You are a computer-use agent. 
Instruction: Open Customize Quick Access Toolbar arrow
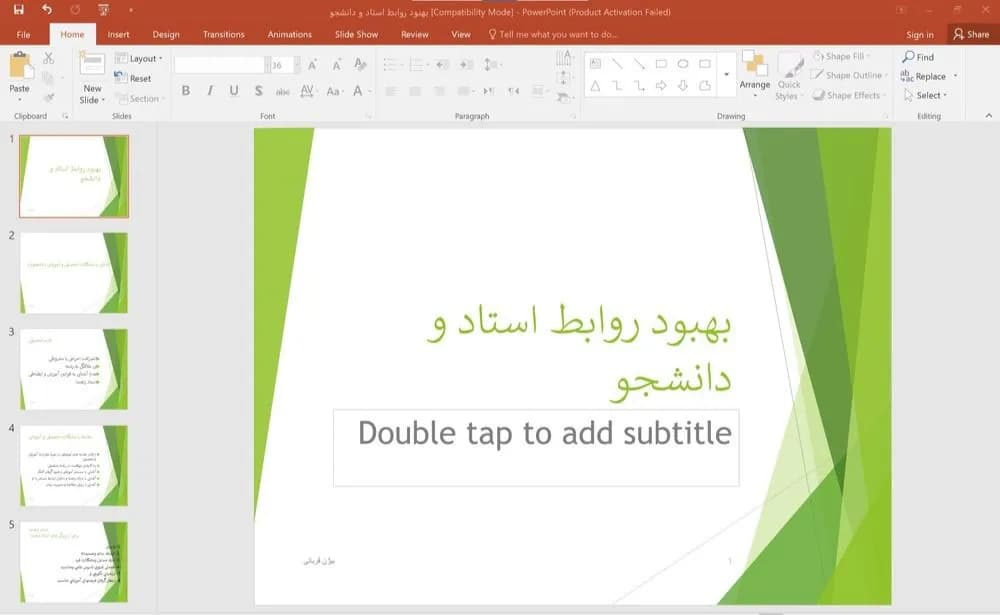(131, 10)
